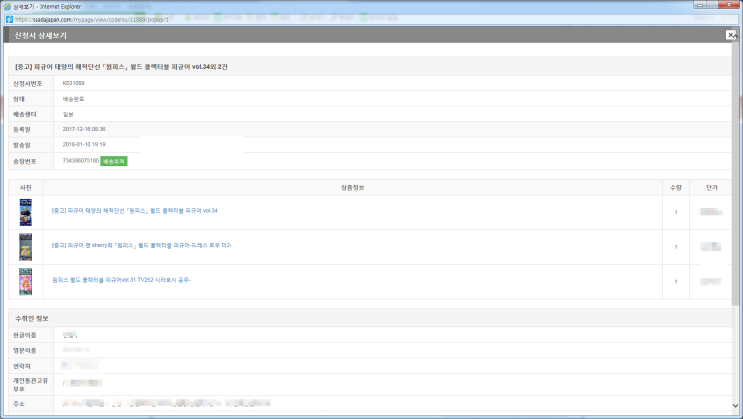
Task: Maximize the Internet Explorer window
Action: point(712,5)
